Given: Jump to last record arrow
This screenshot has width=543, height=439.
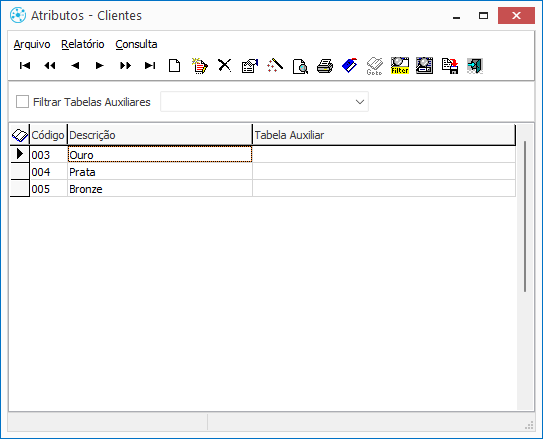Looking at the screenshot, I should (150, 65).
